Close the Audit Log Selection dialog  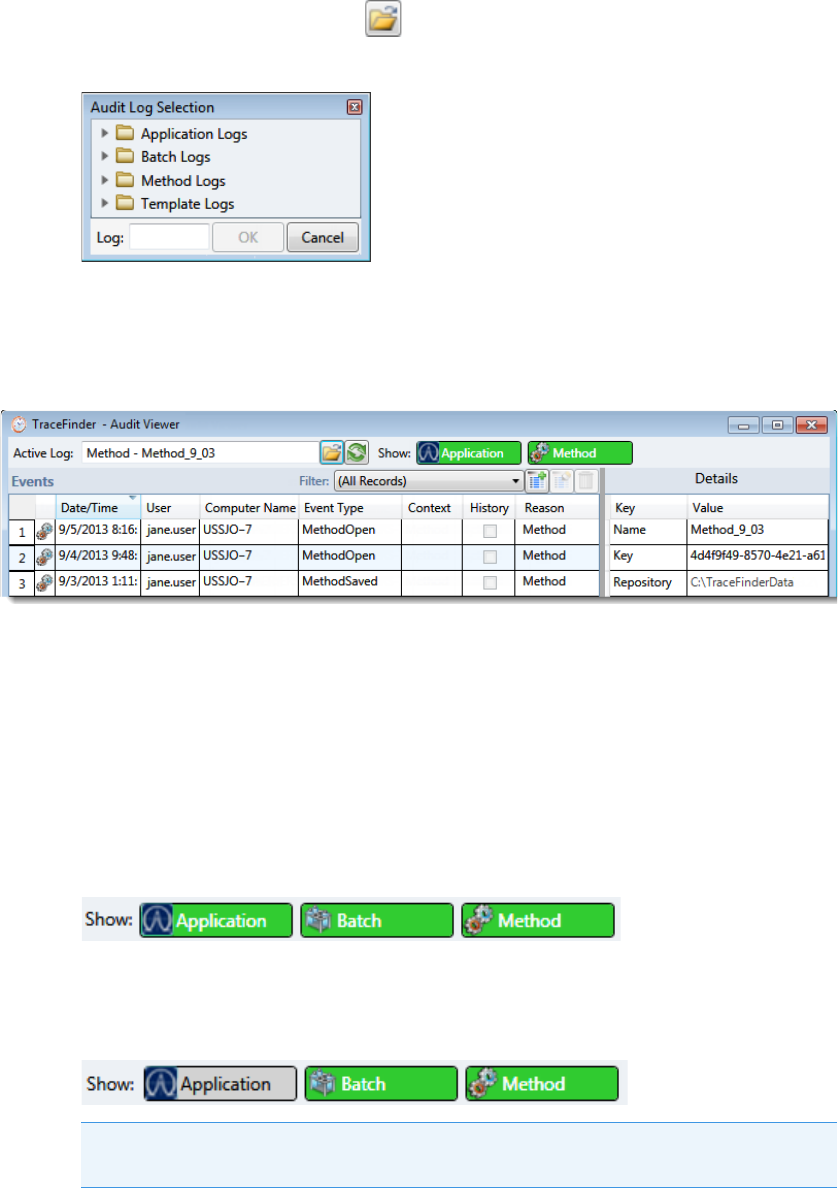(354, 107)
